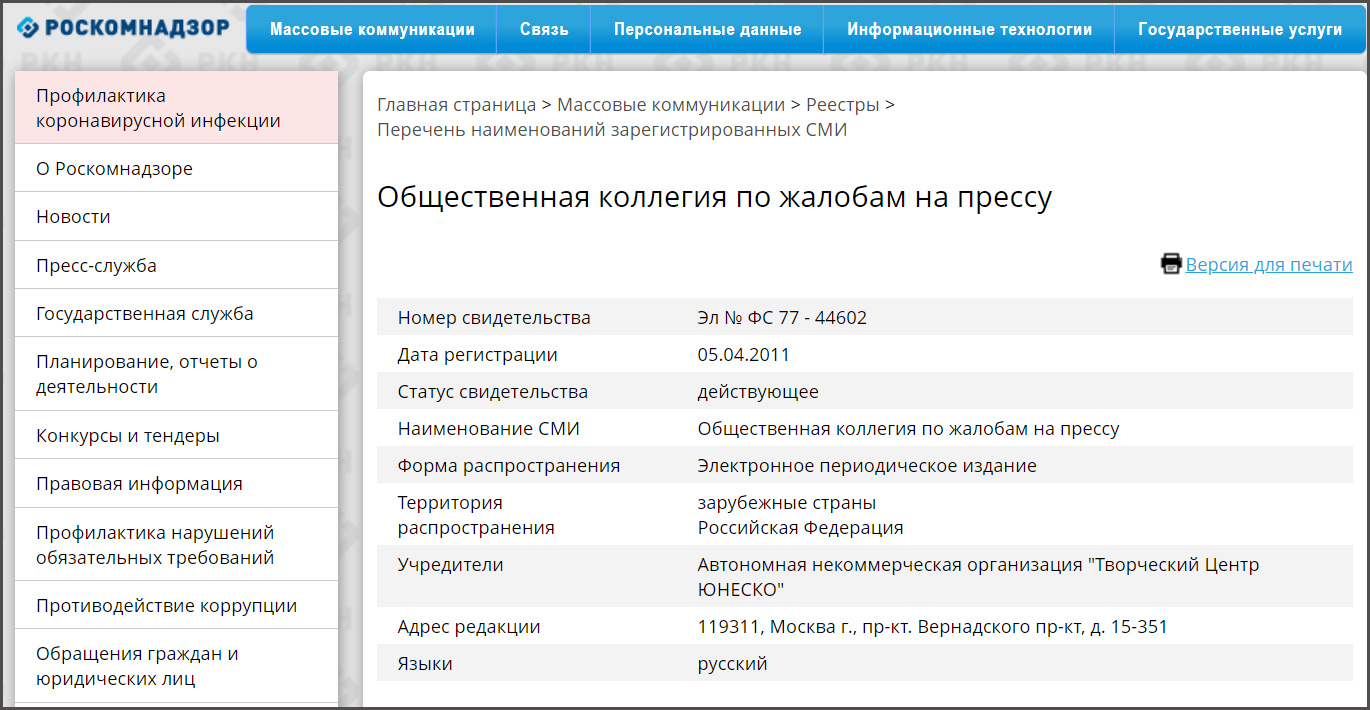Viewport: 1370px width, 710px height.
Task: Click the Учредители label
Action: point(451,565)
